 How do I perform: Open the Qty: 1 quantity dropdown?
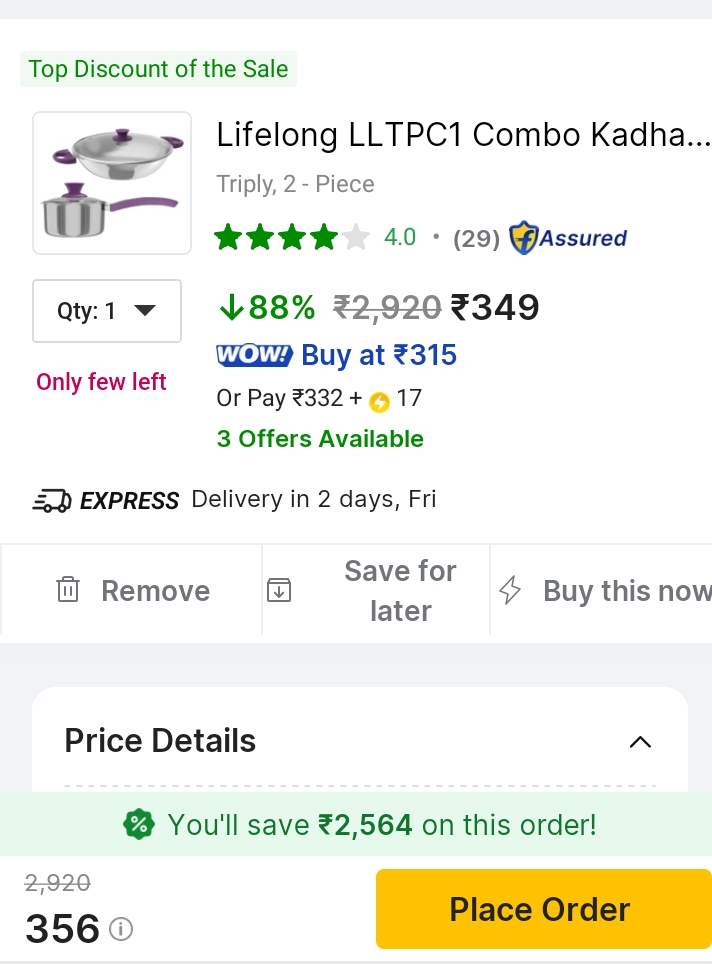[107, 311]
